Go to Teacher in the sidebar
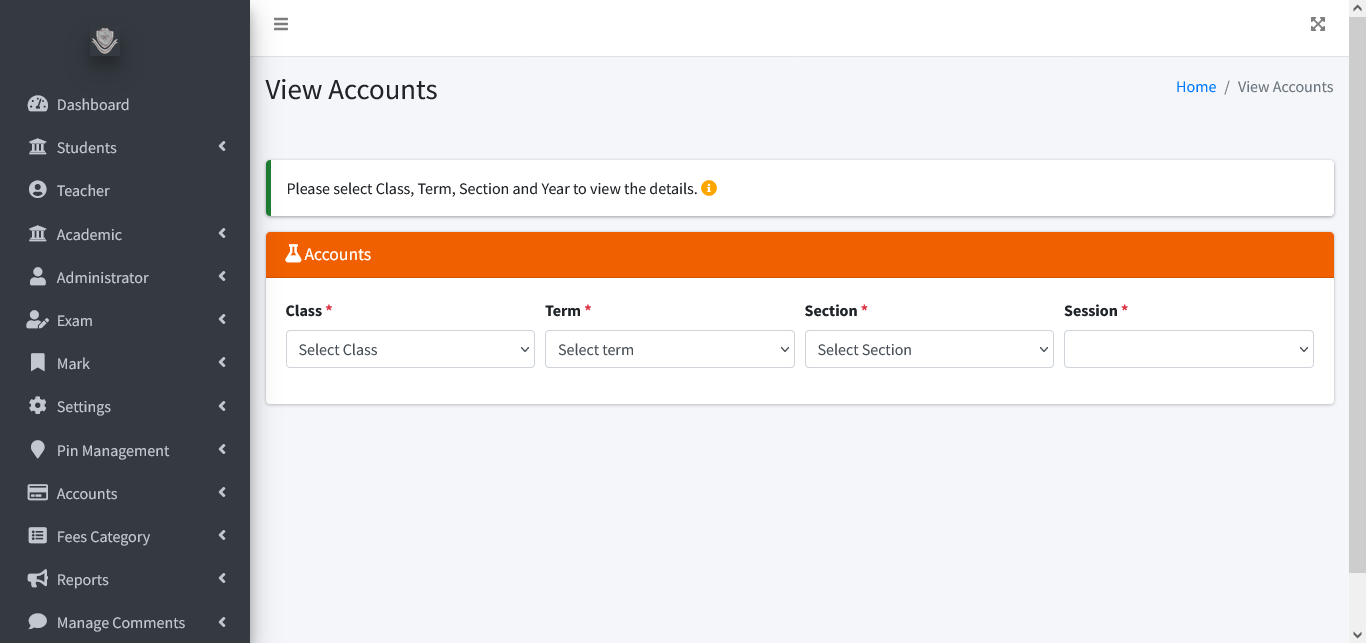 (x=125, y=190)
